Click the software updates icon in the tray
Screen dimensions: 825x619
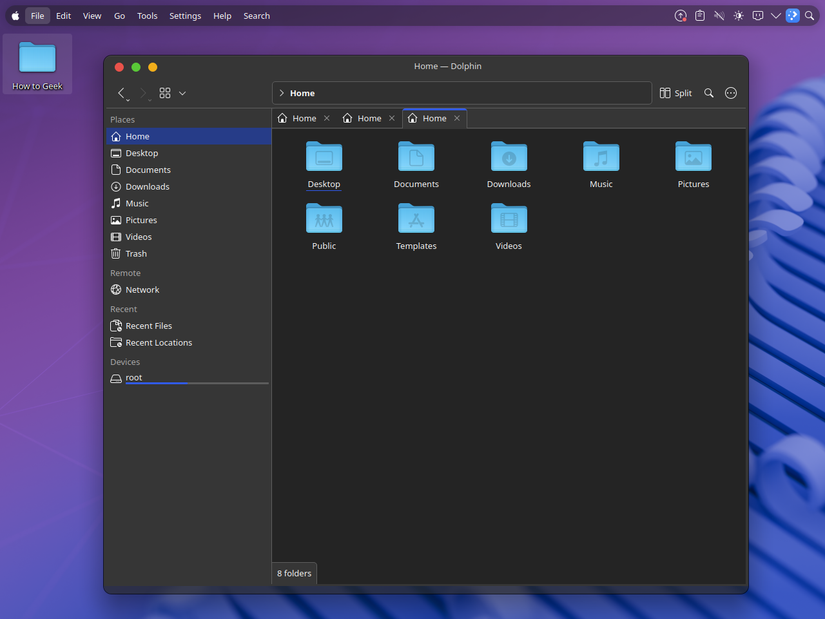680,15
